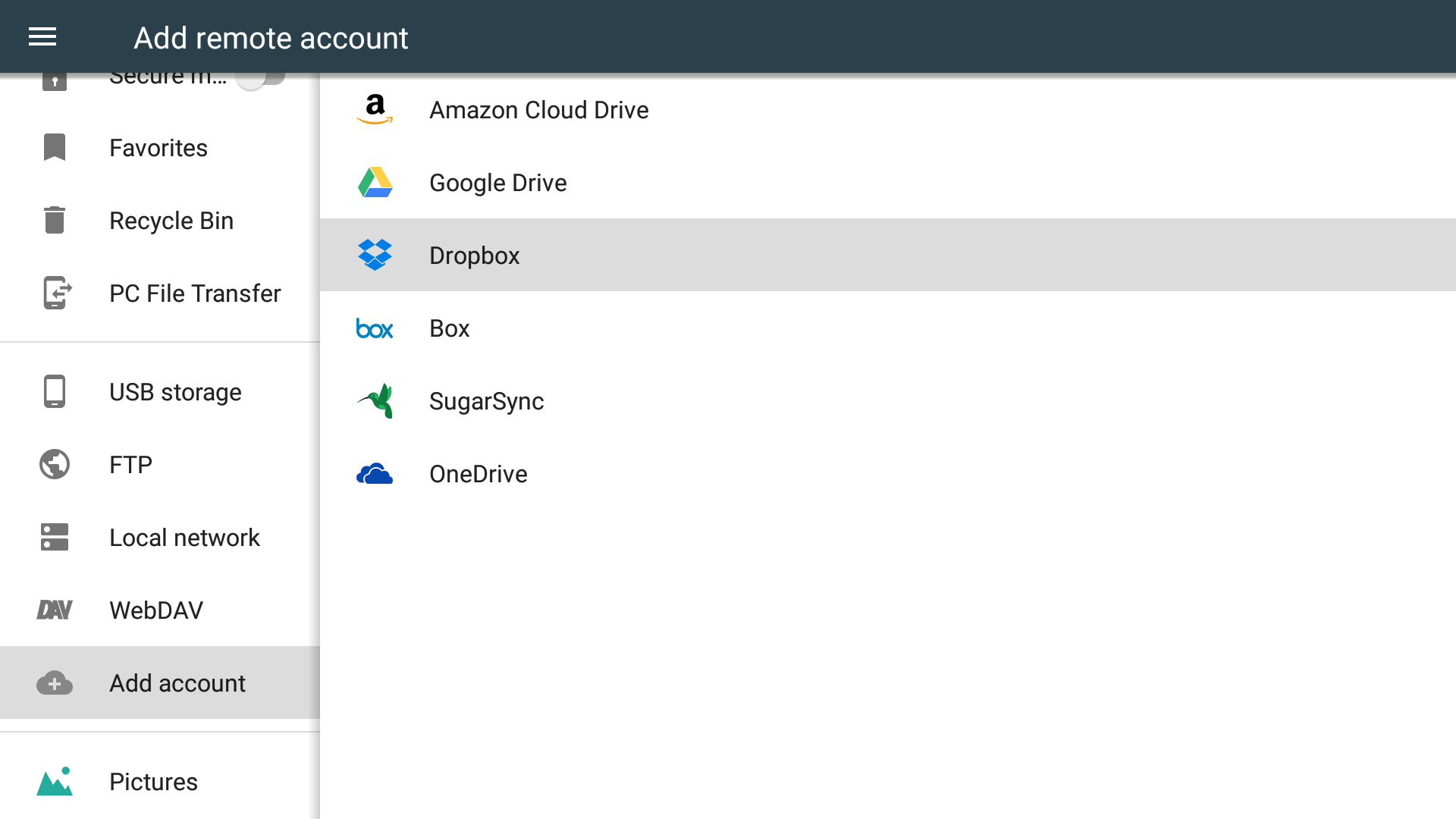Click the Local network servers icon

[54, 537]
